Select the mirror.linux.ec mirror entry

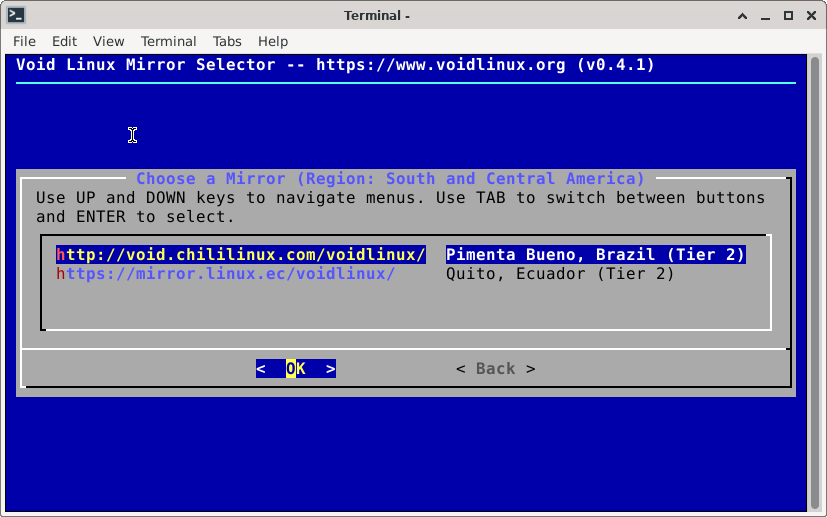point(225,274)
